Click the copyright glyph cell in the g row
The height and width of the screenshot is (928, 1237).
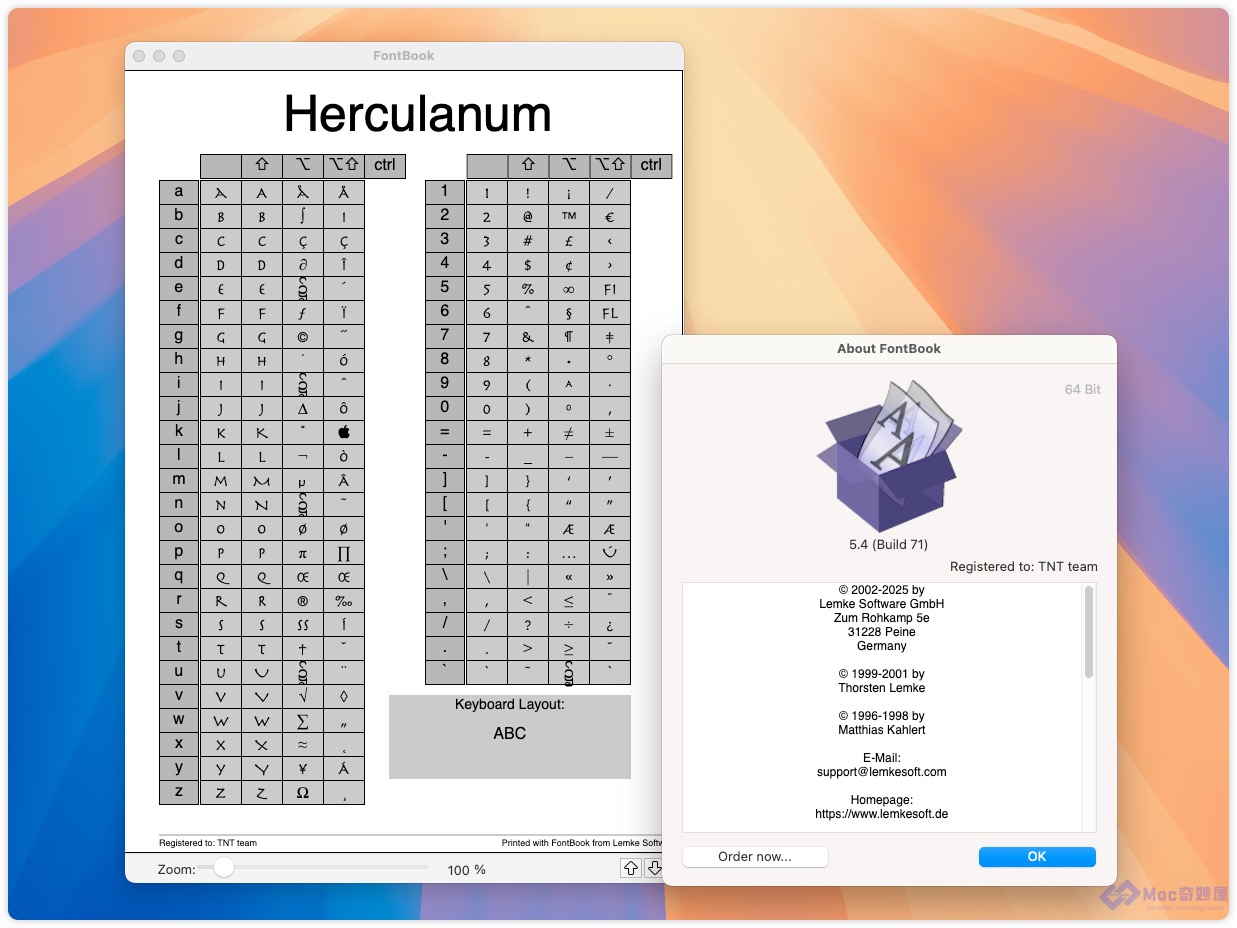[303, 336]
